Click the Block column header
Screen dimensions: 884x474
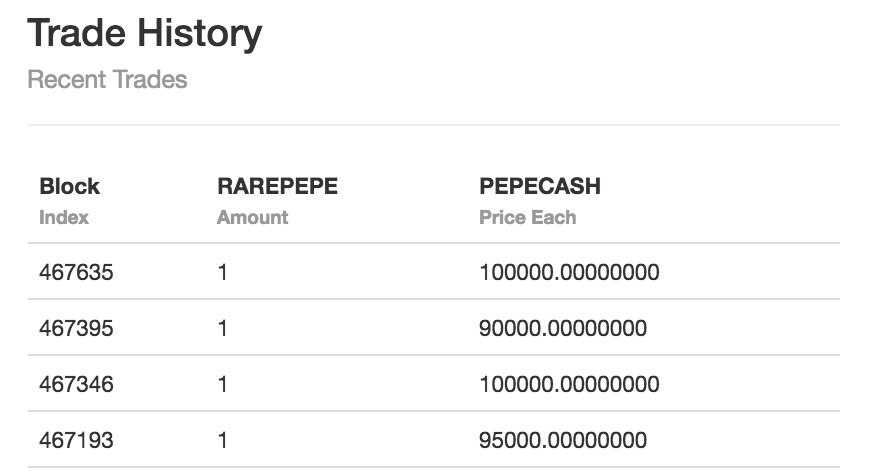pos(69,186)
